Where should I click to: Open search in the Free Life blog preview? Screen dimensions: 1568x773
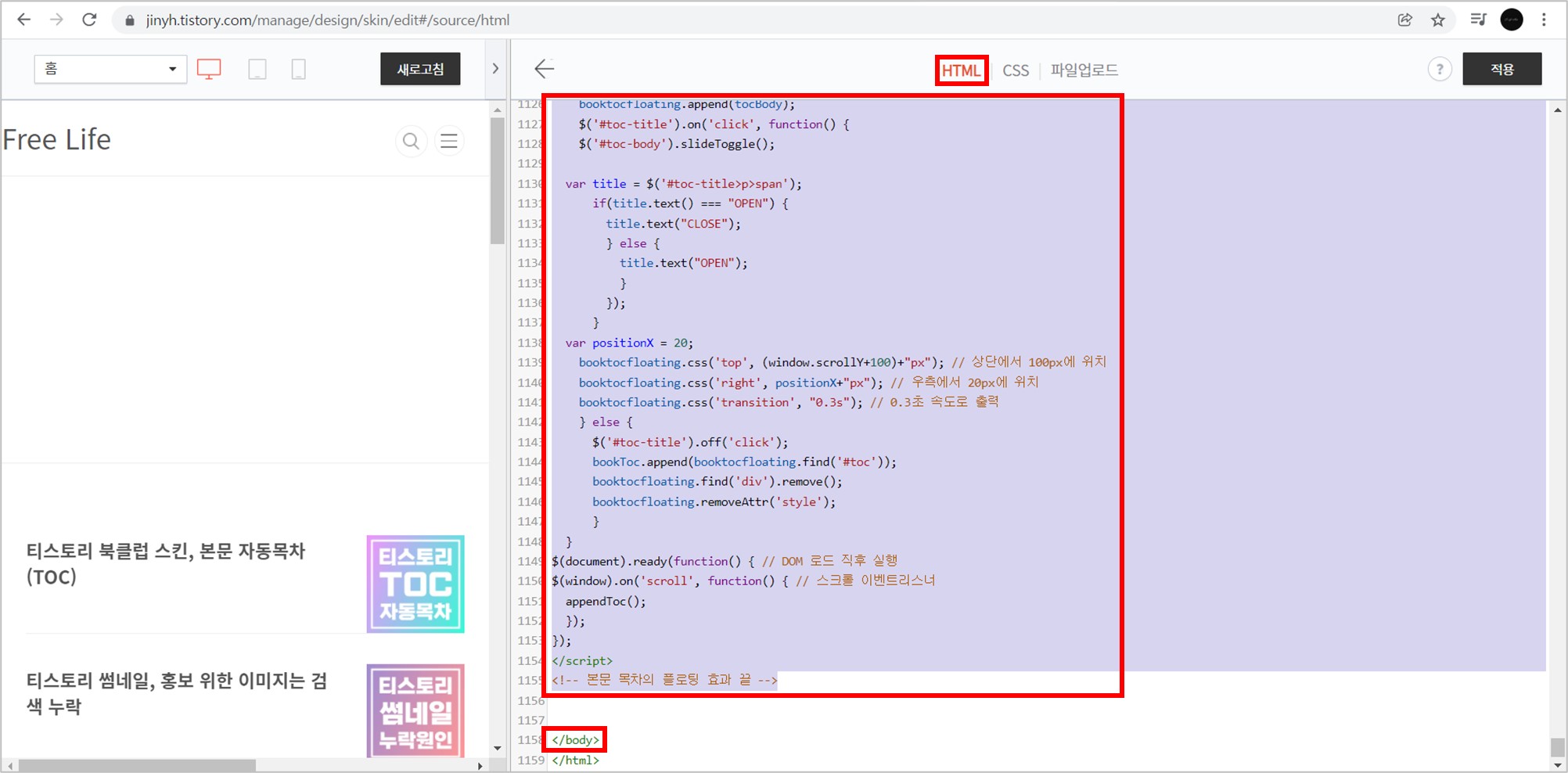tap(411, 141)
